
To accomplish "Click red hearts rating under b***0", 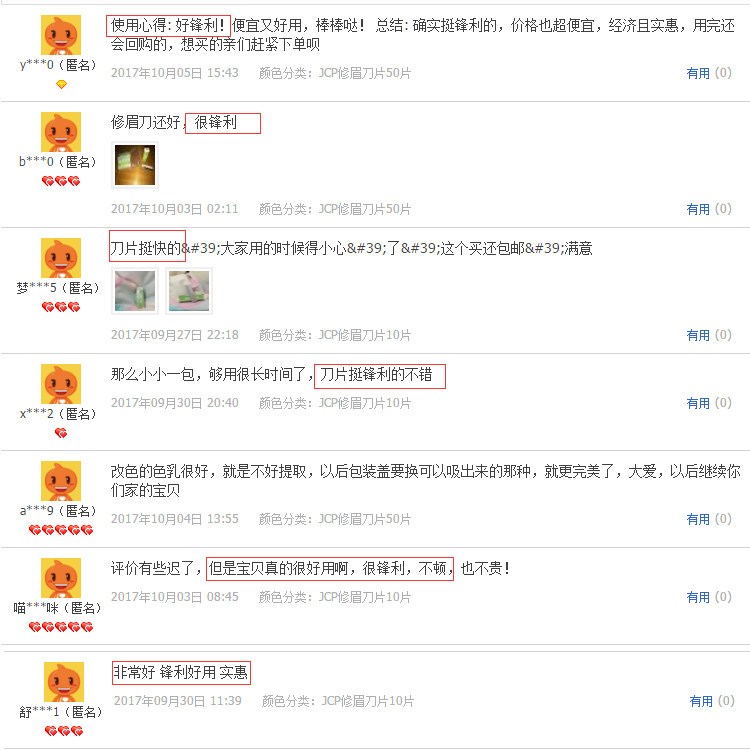I will click(61, 181).
